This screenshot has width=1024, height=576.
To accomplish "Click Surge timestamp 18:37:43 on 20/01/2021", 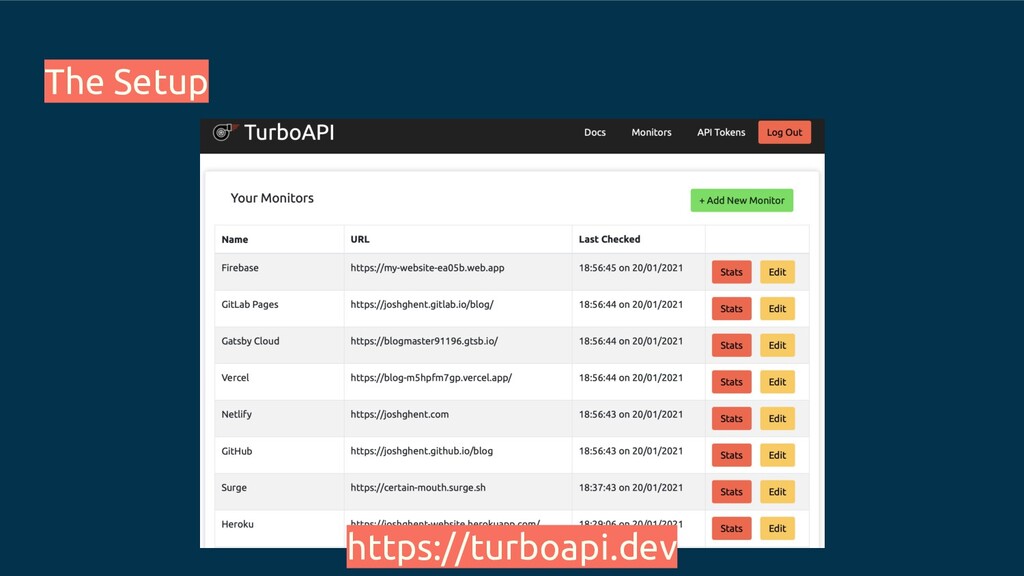I will click(x=631, y=487).
